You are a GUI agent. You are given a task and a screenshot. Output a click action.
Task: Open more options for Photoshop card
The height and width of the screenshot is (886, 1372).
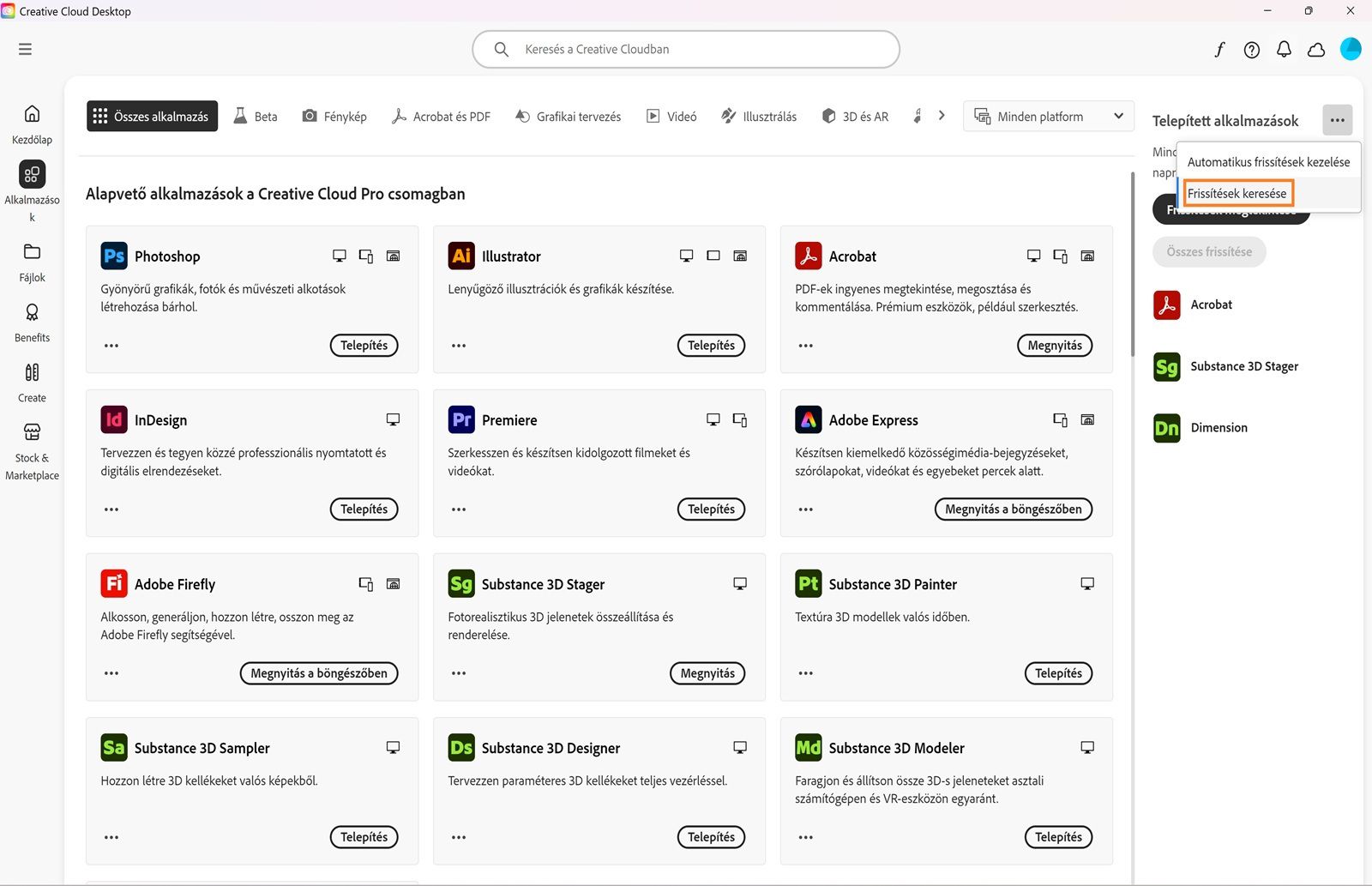point(111,346)
